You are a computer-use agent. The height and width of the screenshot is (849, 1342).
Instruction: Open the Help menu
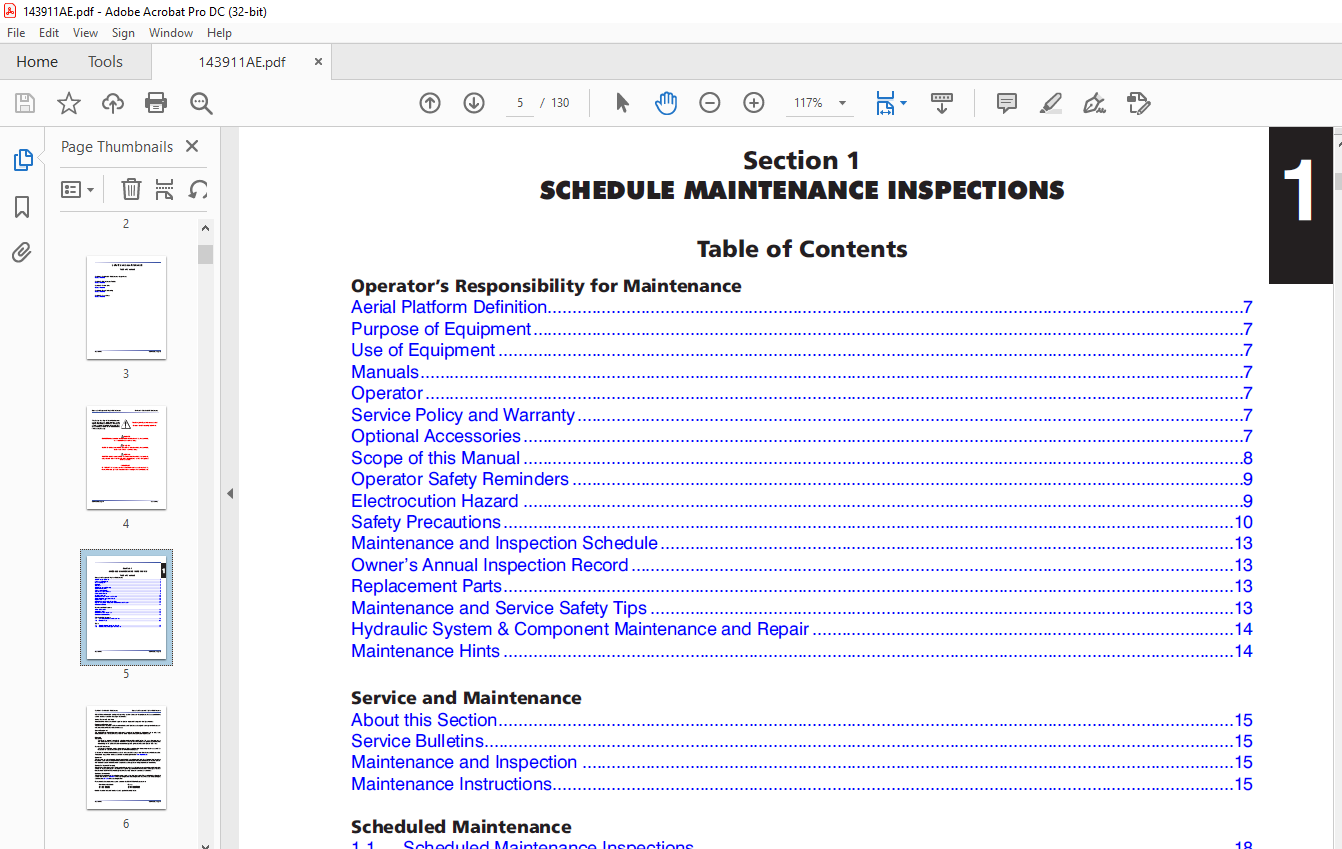pos(219,33)
